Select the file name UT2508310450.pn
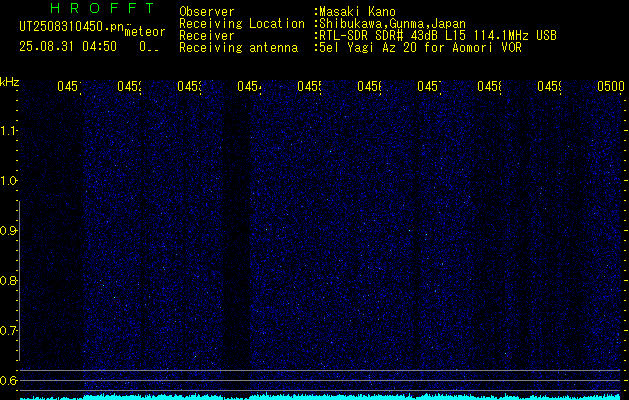This screenshot has width=629, height=400. pyautogui.click(x=71, y=27)
